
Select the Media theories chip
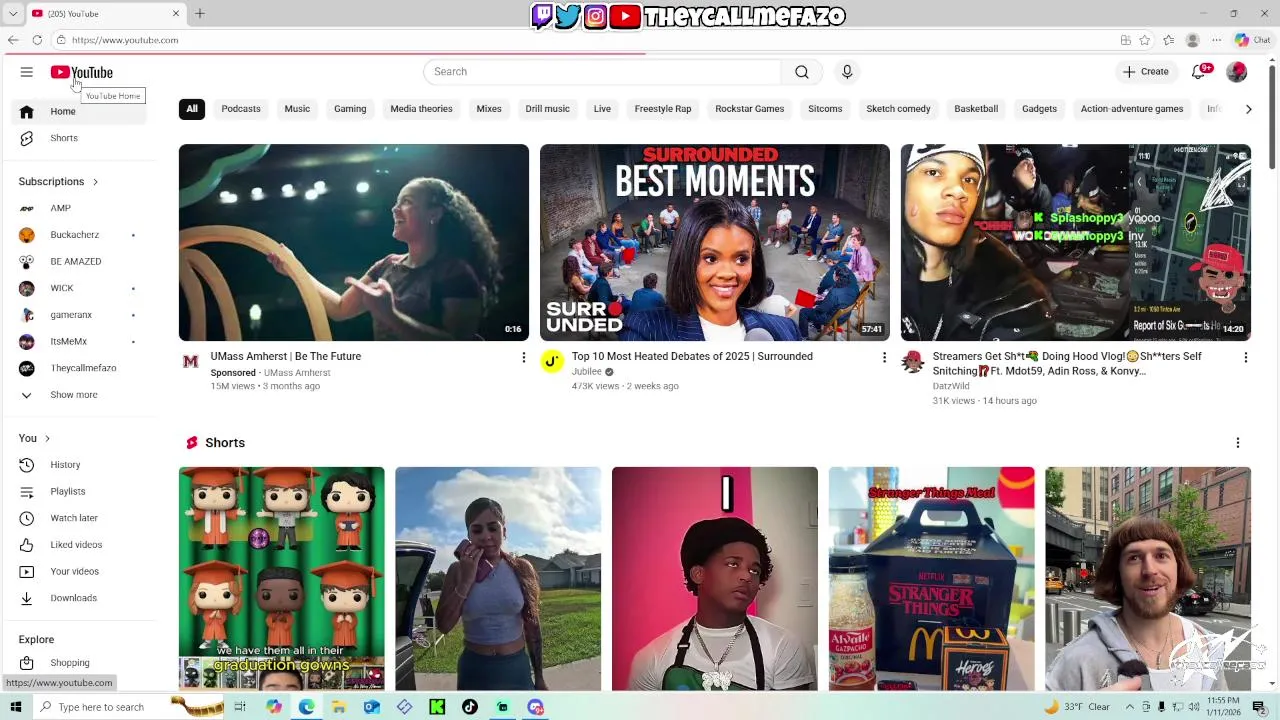pos(421,109)
